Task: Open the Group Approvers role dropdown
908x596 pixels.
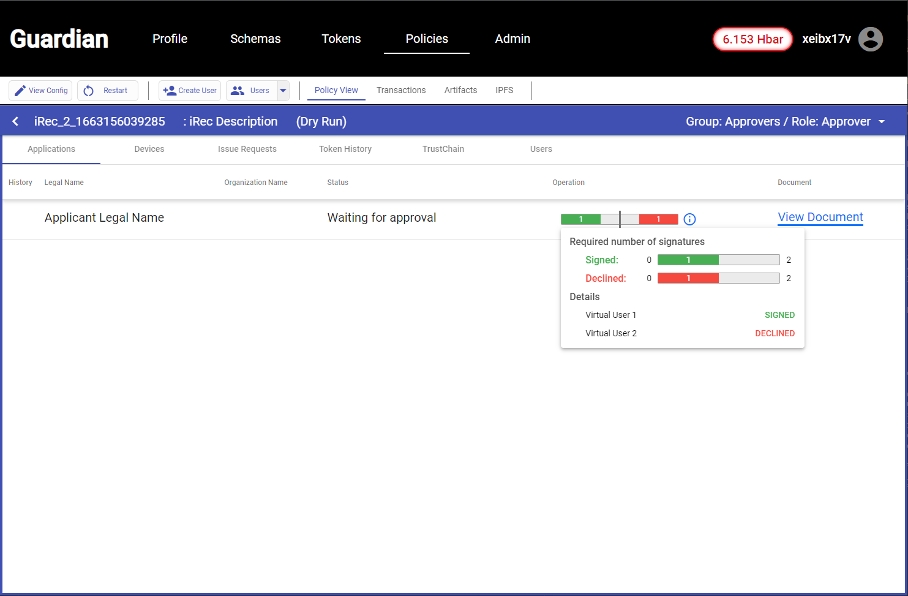Action: coord(881,122)
